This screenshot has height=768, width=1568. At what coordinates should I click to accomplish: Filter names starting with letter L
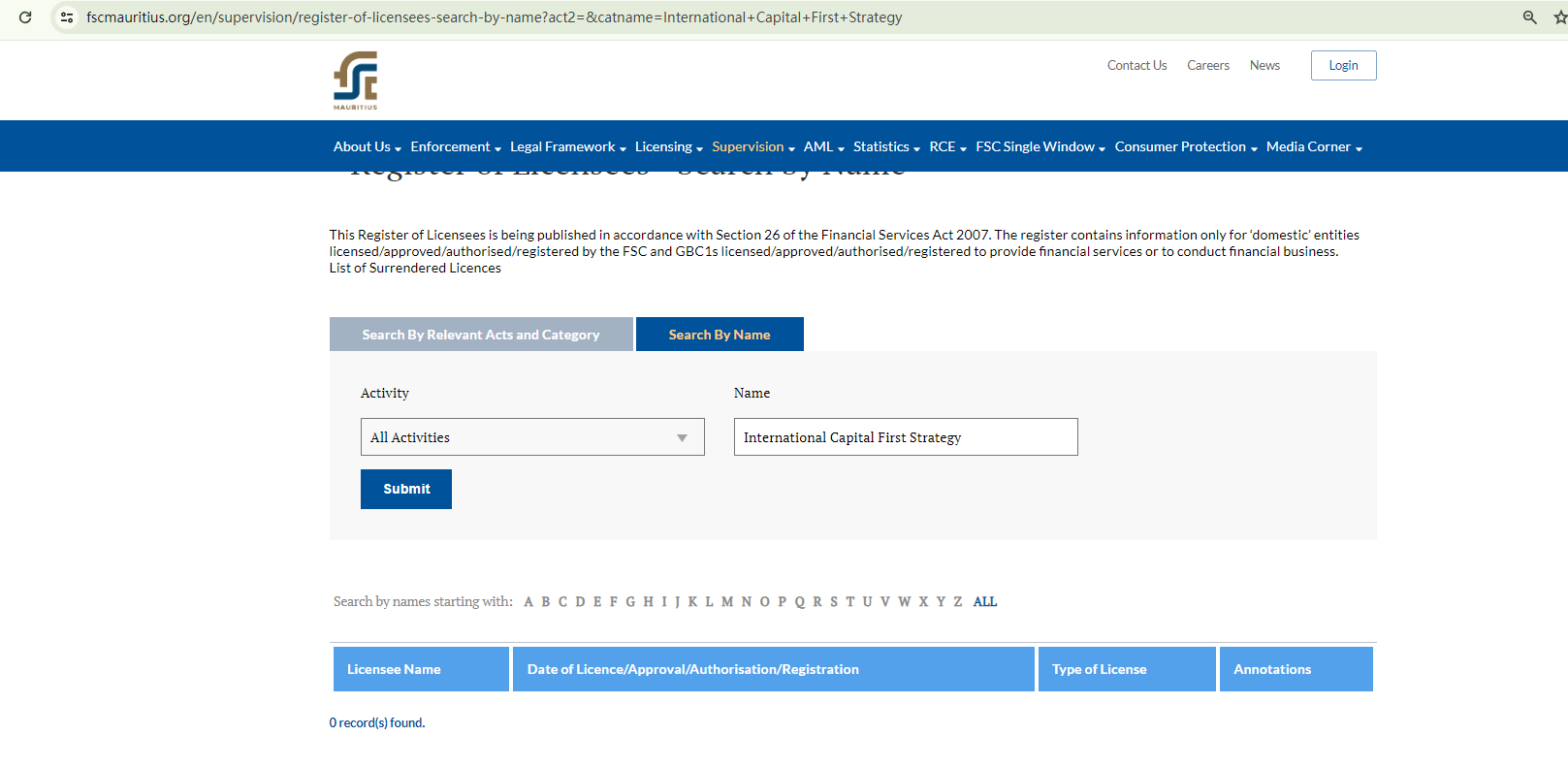pos(709,601)
